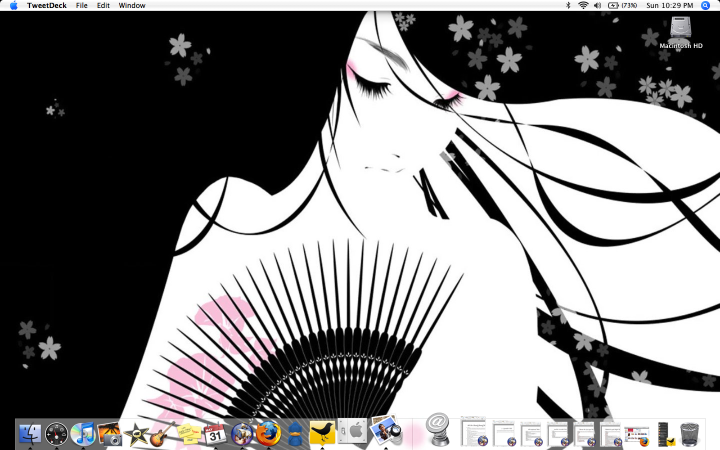Open Stickies yellow notes icon
Viewport: 720px width, 450px height.
pos(189,434)
